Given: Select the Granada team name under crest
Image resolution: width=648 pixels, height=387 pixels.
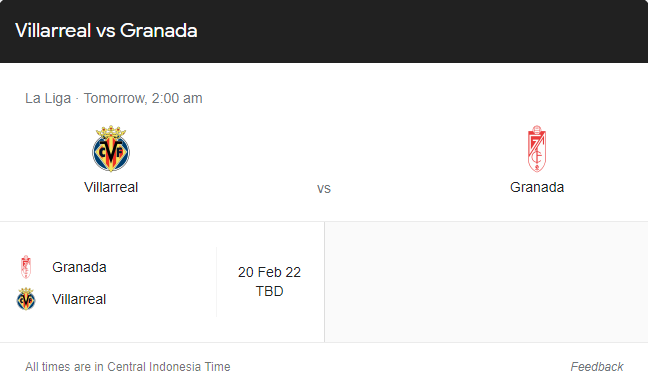Looking at the screenshot, I should click(x=537, y=187).
